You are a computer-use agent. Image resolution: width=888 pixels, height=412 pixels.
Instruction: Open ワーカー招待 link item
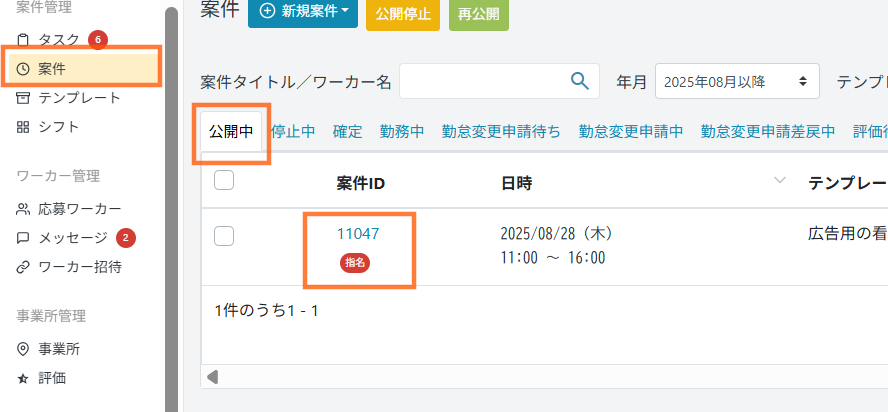[x=79, y=267]
